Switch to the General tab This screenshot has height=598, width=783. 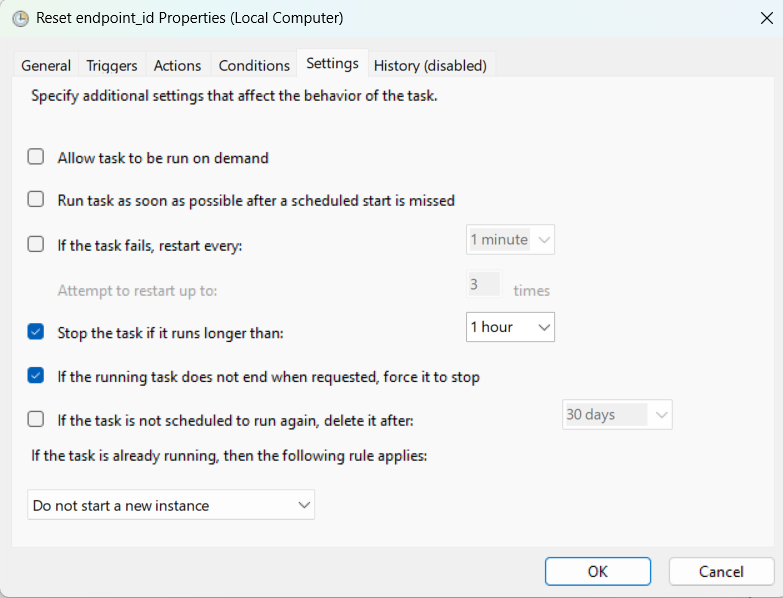[46, 65]
